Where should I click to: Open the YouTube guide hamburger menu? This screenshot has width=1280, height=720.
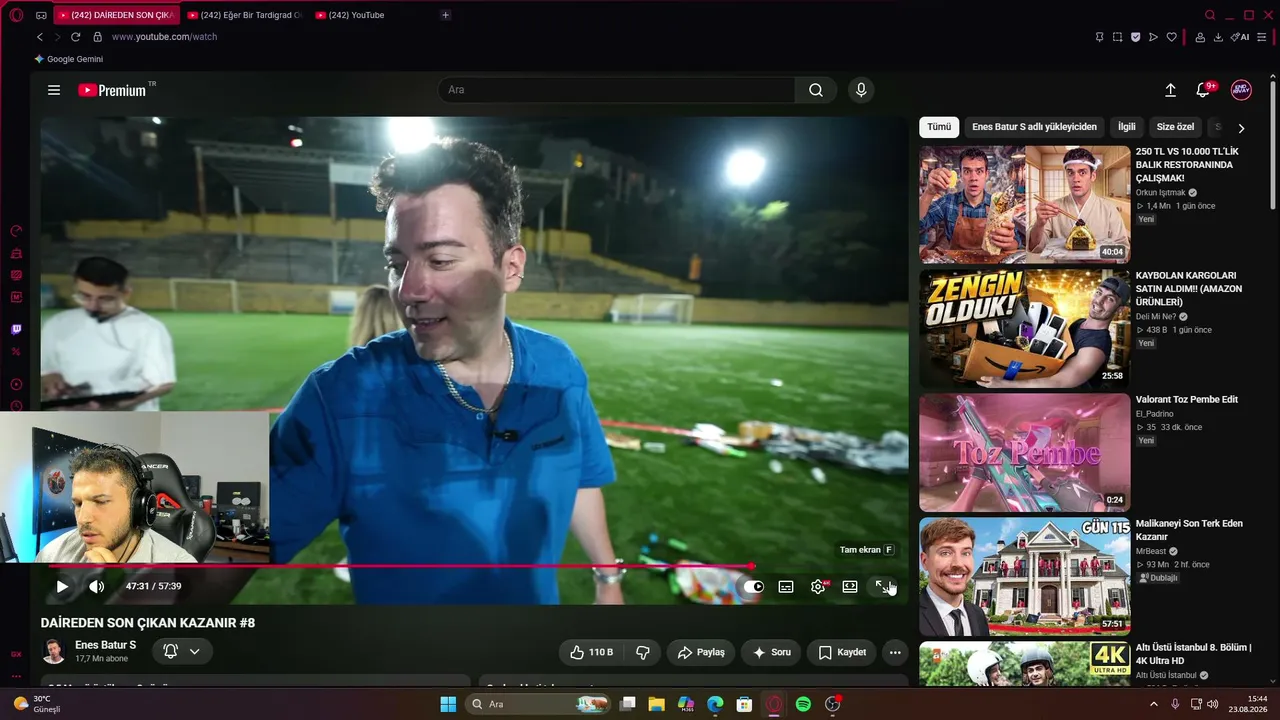click(x=54, y=90)
